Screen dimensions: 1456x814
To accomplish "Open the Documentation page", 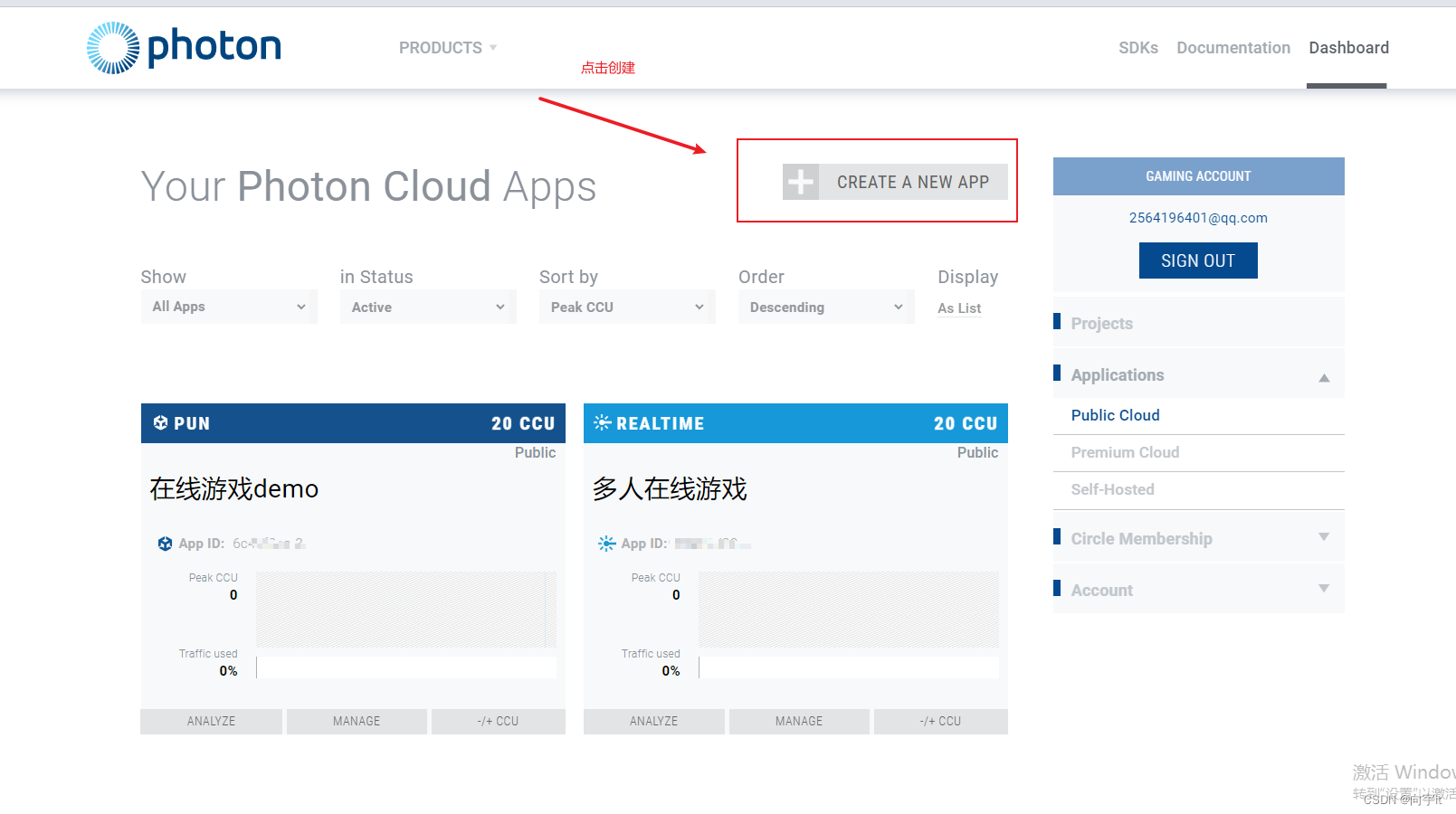I will point(1233,48).
